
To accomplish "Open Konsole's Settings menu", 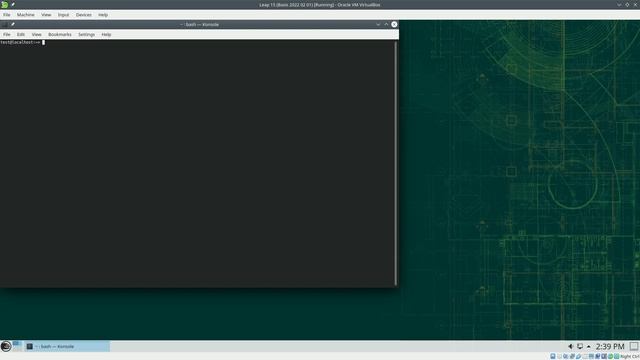I will (86, 35).
